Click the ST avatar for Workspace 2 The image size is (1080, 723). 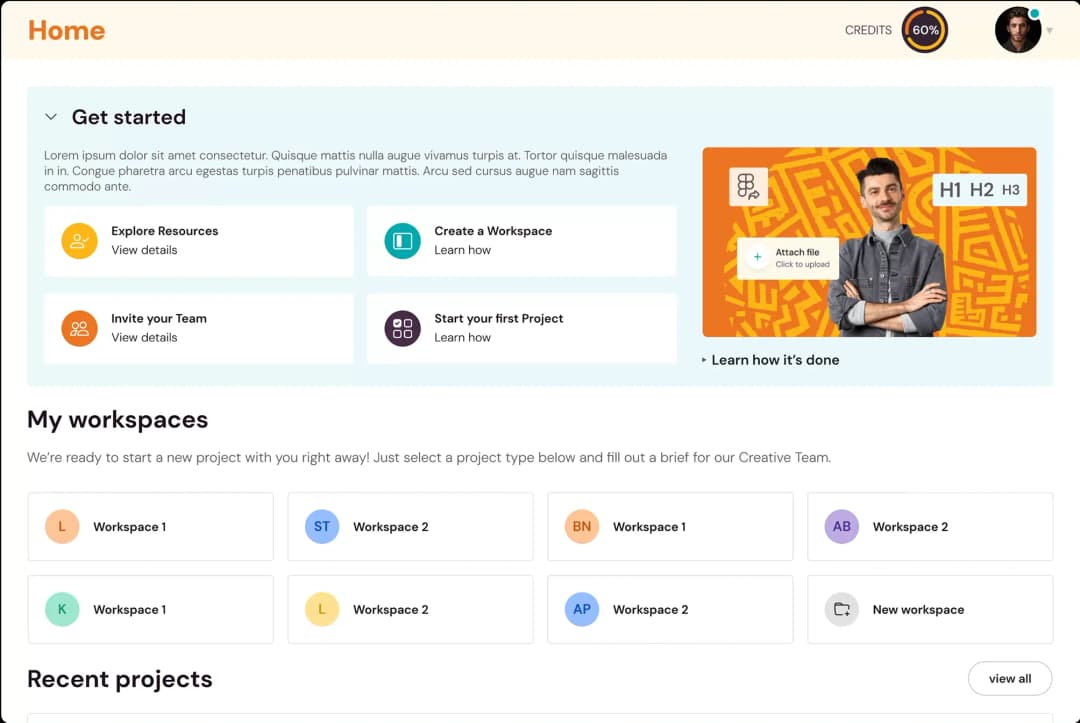[x=322, y=526]
